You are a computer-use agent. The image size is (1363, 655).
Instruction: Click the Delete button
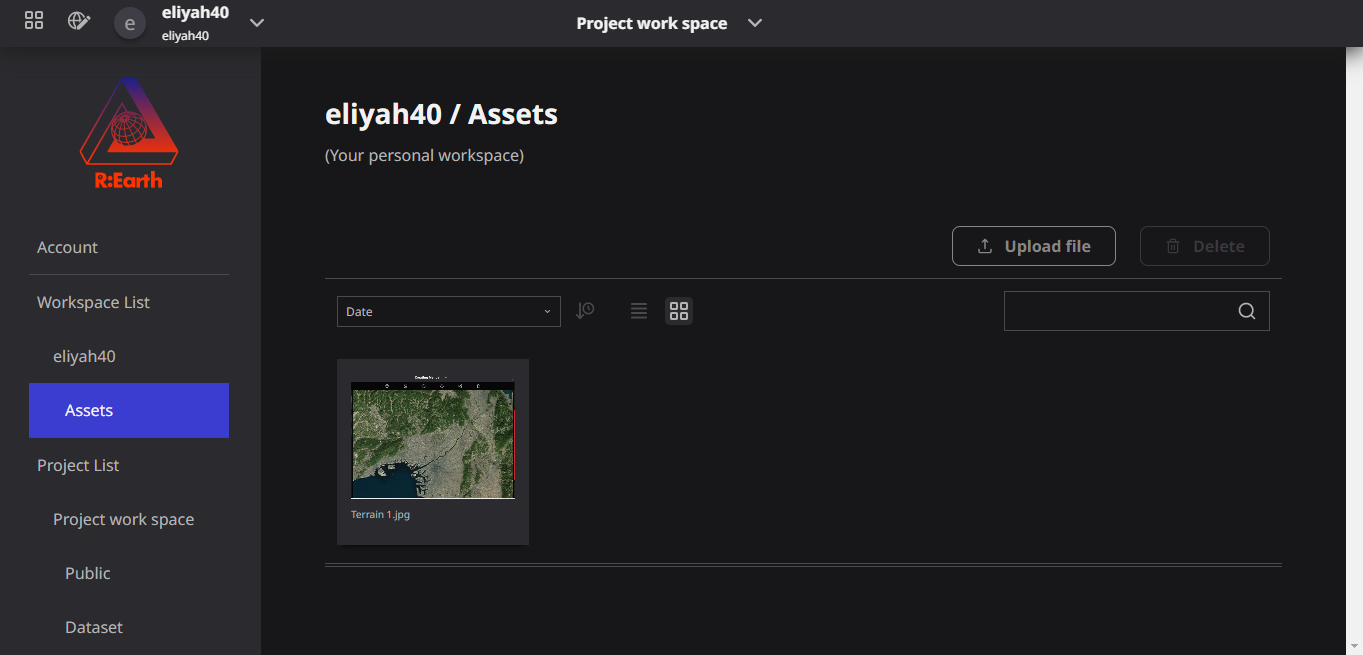coord(1205,246)
